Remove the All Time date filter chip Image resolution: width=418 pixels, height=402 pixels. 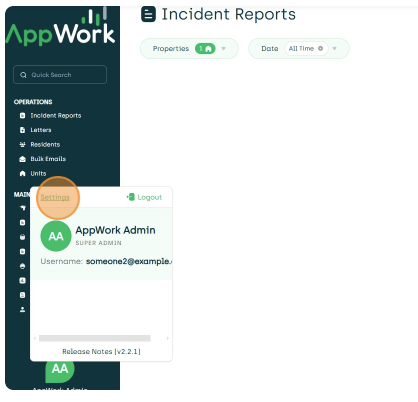(320, 49)
